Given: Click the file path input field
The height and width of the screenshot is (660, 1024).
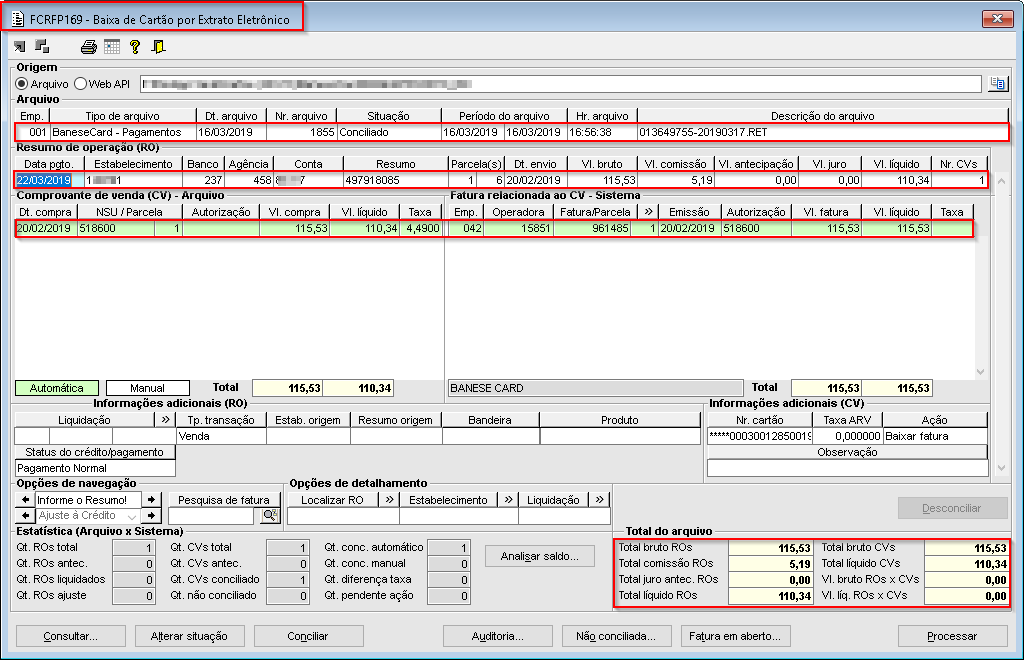Looking at the screenshot, I should [561, 84].
